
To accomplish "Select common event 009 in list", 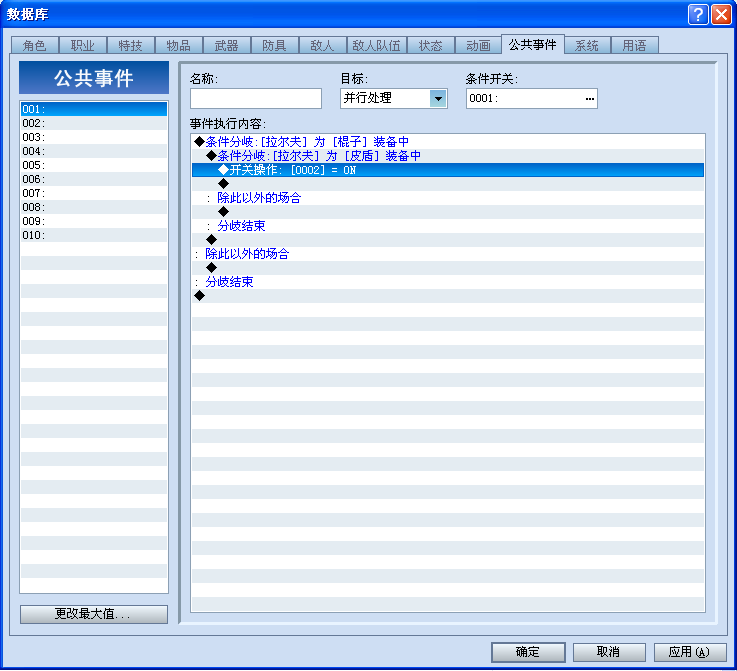I will (x=94, y=221).
